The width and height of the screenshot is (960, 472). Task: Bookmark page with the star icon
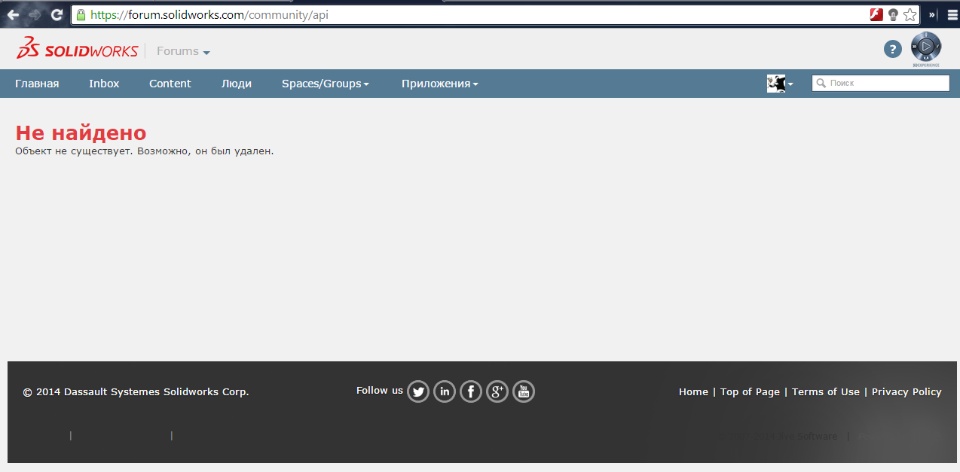point(910,15)
